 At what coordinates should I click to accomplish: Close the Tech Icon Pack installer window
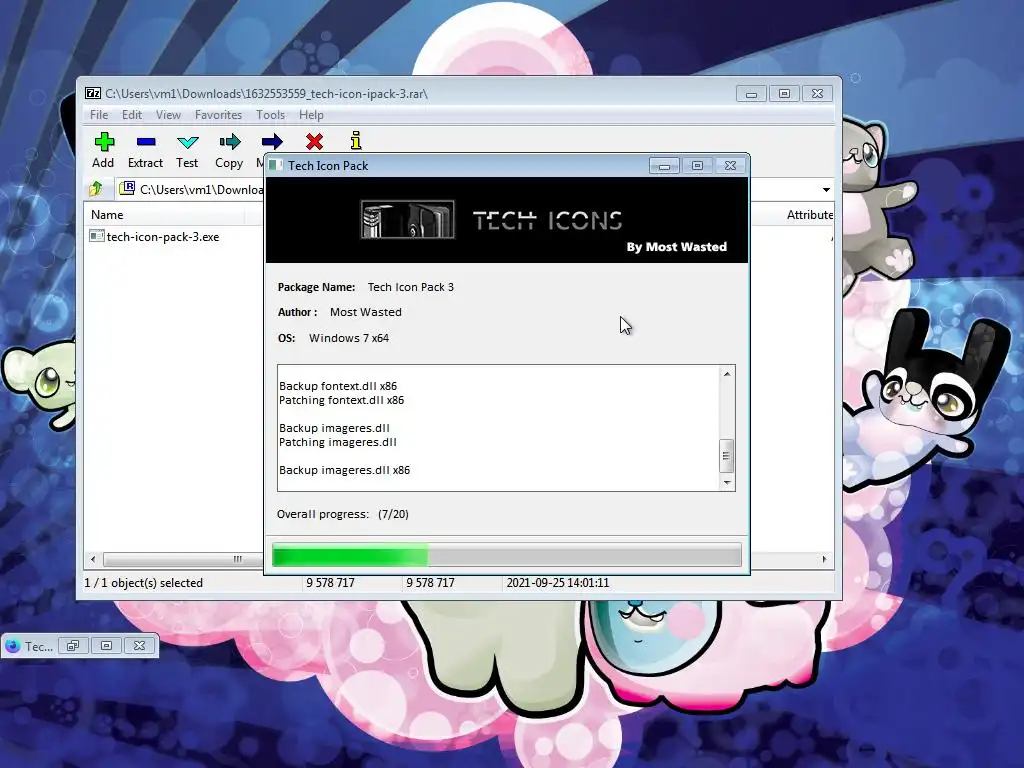pos(731,166)
